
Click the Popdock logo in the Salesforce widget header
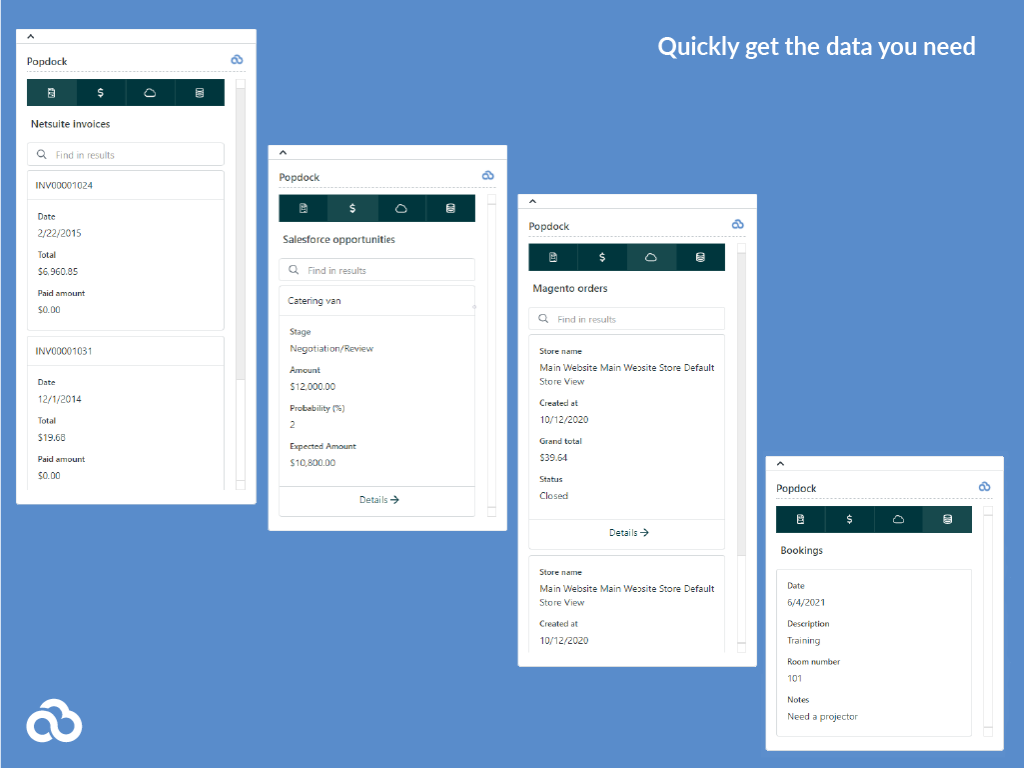click(488, 175)
